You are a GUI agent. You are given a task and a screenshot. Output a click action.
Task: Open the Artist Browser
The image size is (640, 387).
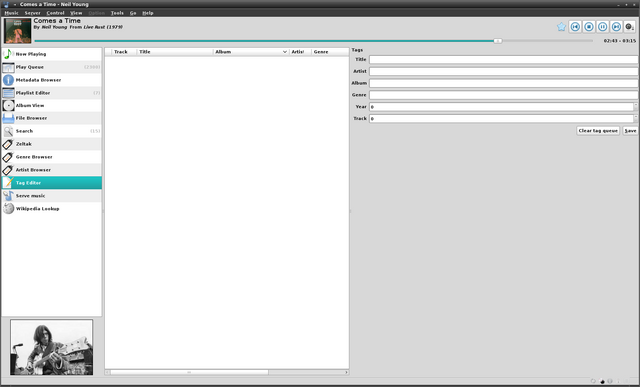[51, 170]
